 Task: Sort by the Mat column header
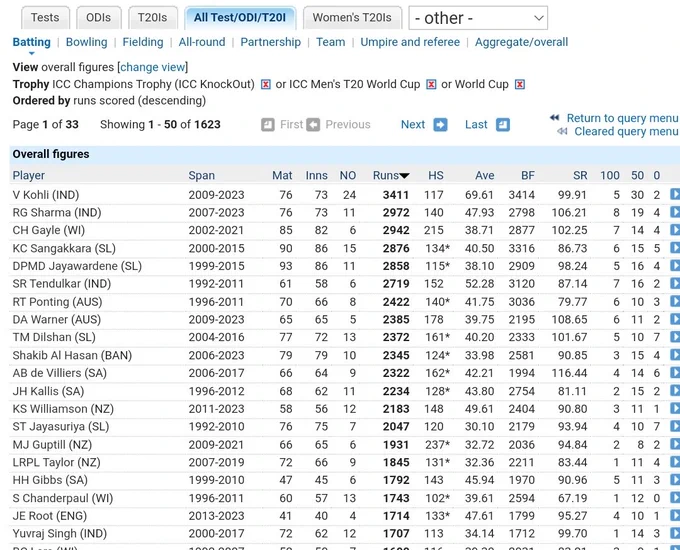tap(282, 175)
